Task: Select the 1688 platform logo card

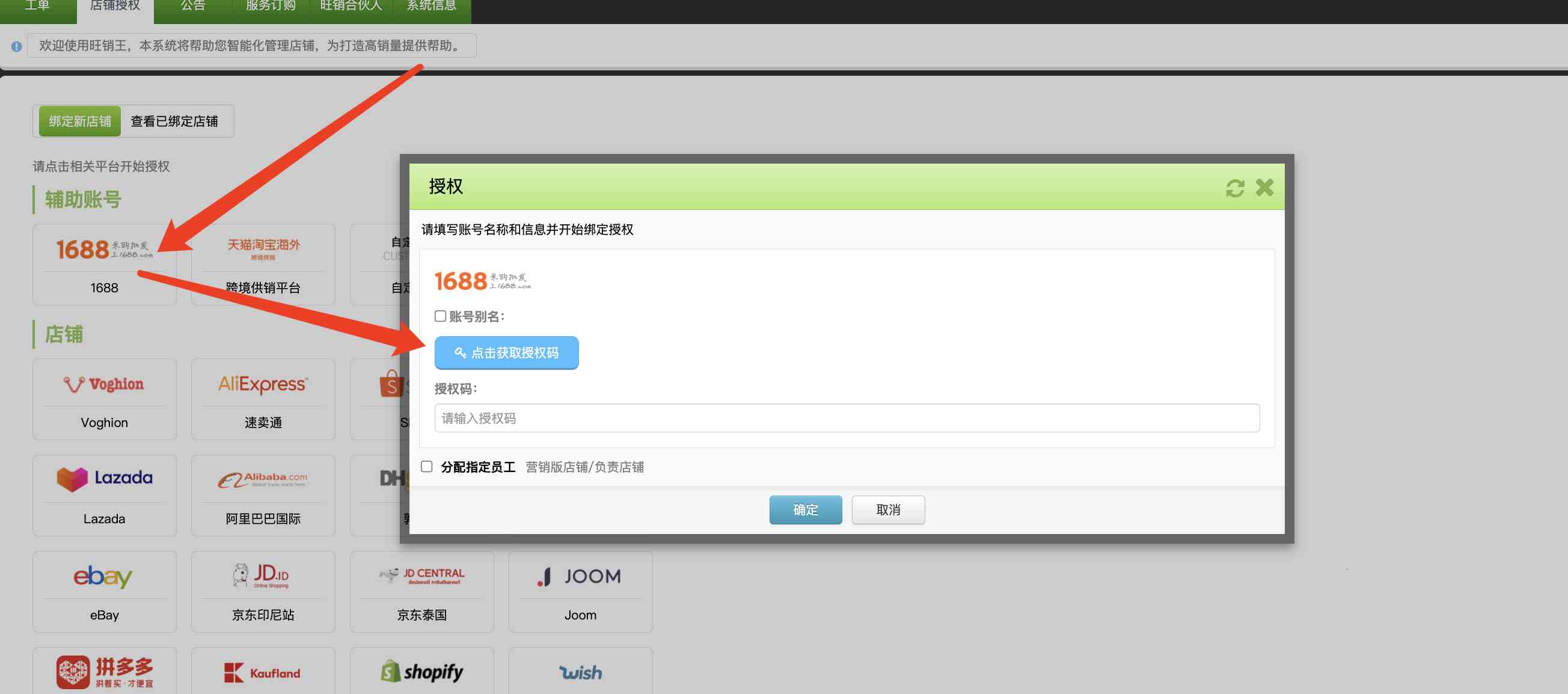Action: coord(104,264)
